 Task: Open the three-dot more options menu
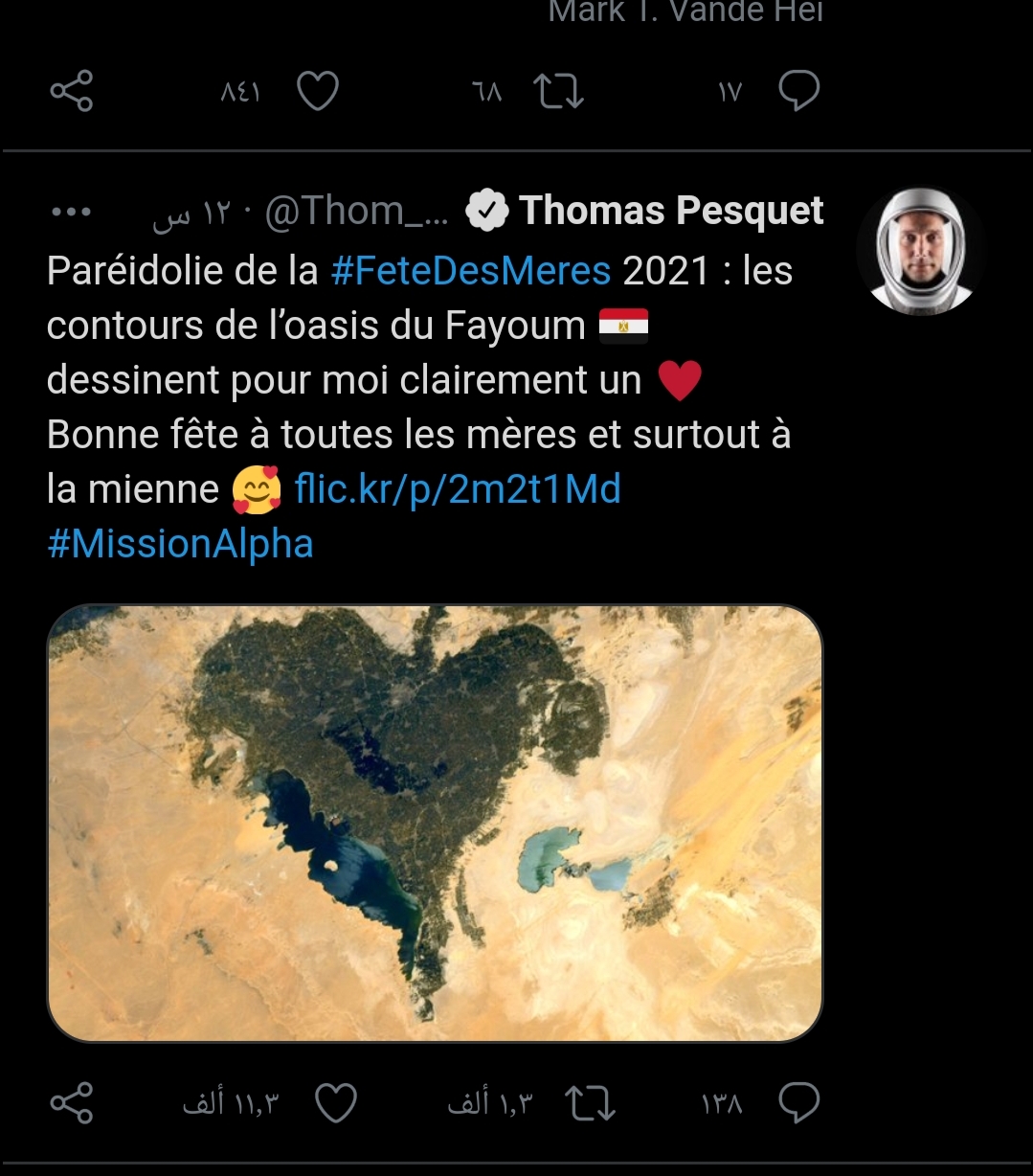pos(72,212)
